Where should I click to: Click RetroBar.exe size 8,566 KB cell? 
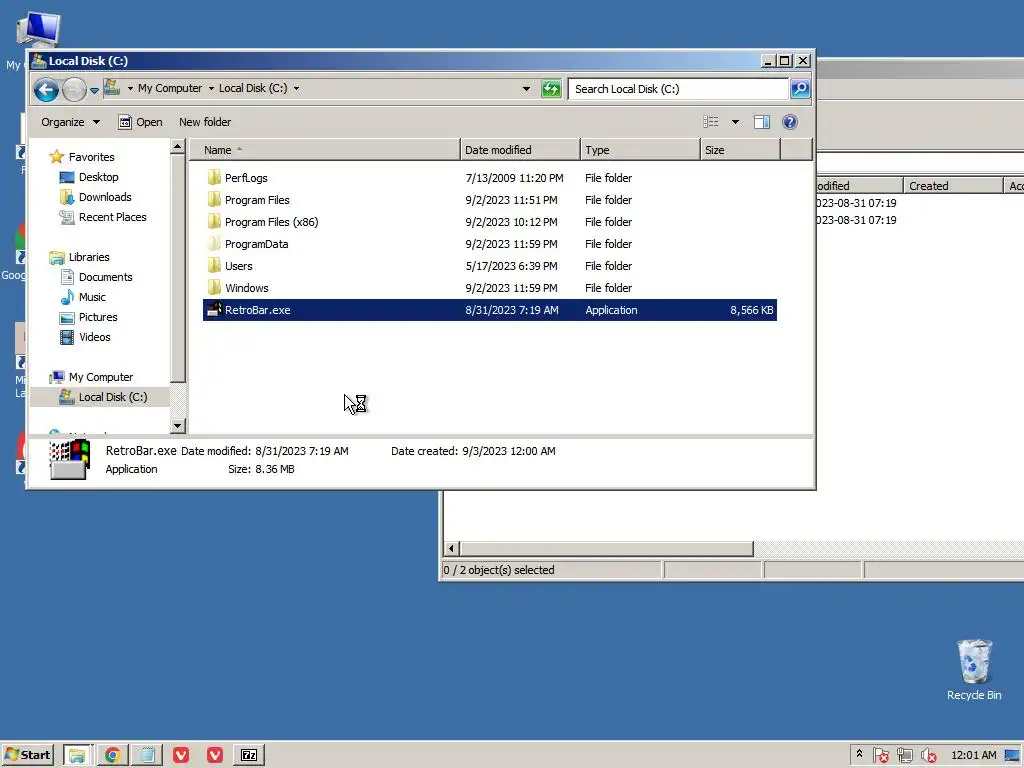click(751, 310)
